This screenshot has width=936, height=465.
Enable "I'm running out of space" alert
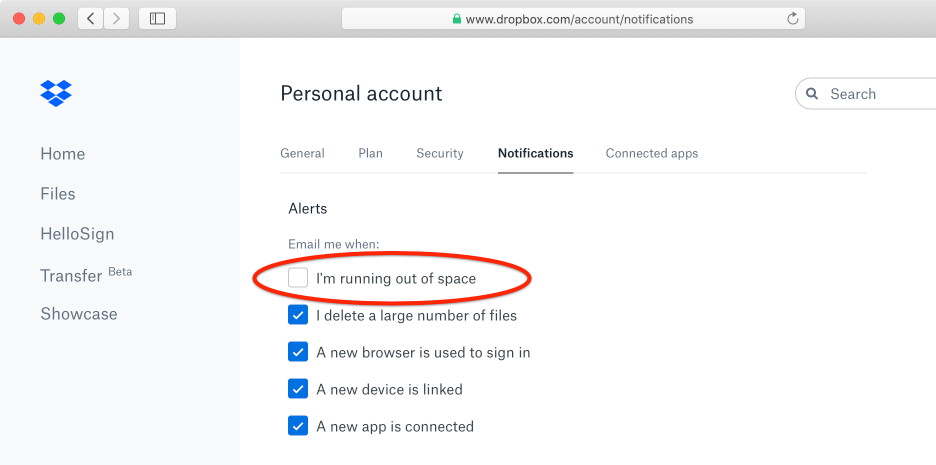[x=298, y=278]
